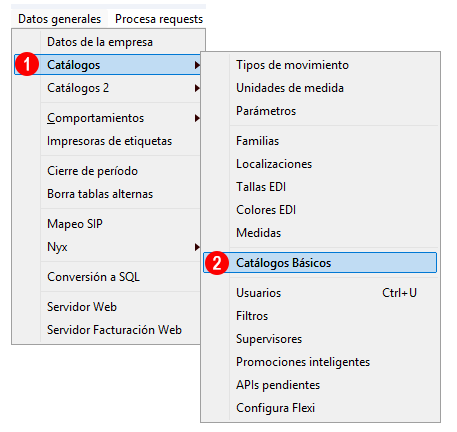Open Usuarios with Ctrl+U shortcut entry
This screenshot has width=457, height=432.
(320, 293)
